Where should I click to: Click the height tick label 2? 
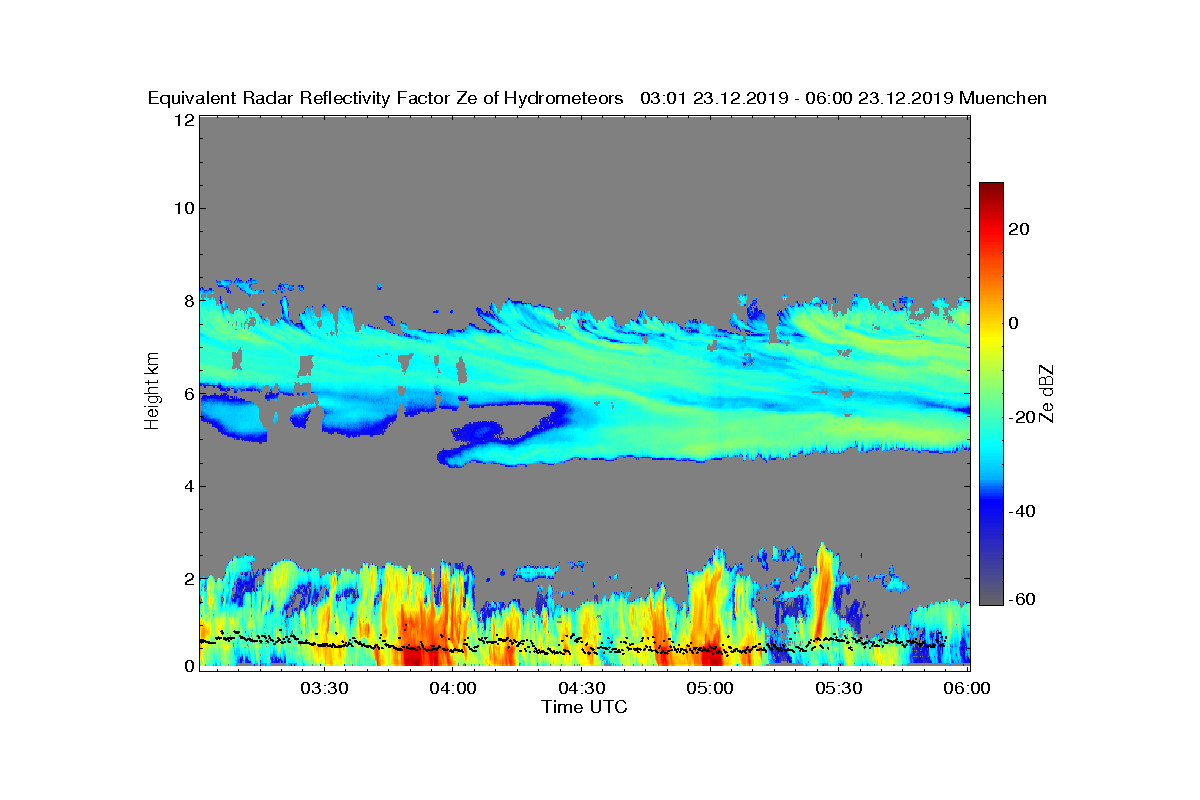(x=188, y=578)
